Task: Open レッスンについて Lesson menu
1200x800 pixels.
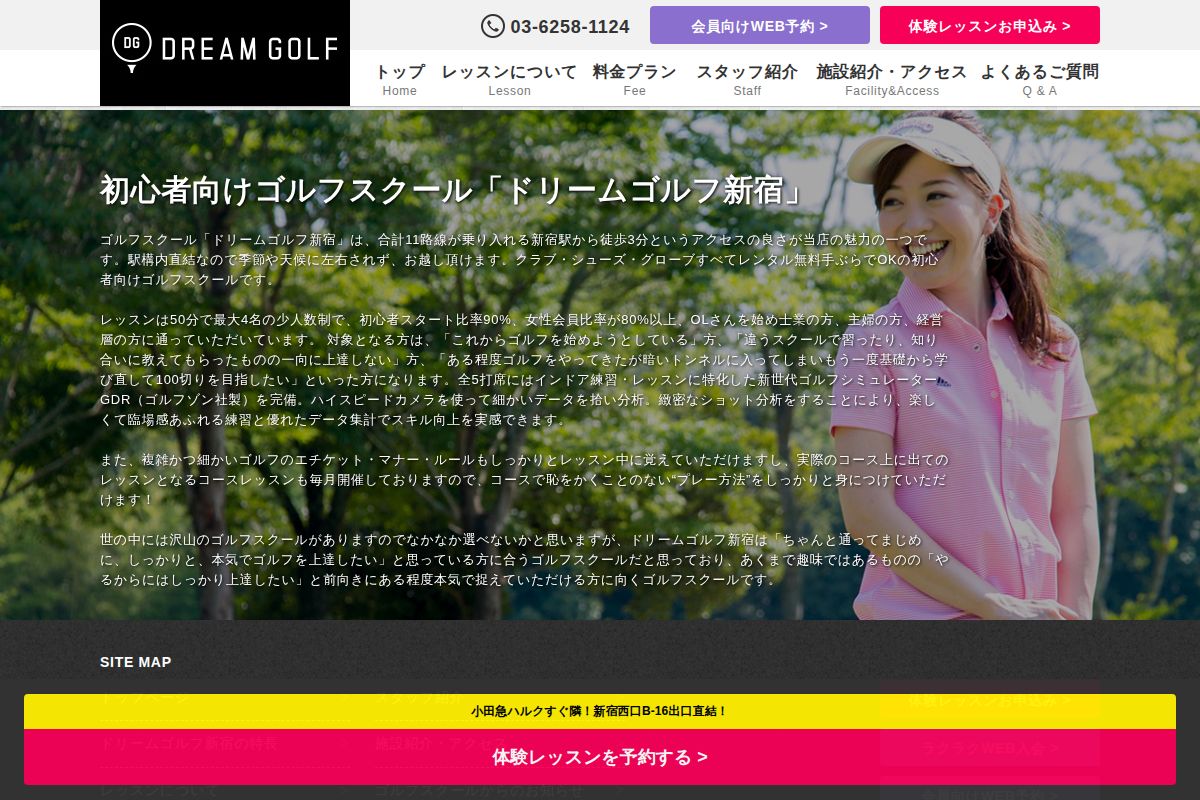Action: [x=509, y=80]
